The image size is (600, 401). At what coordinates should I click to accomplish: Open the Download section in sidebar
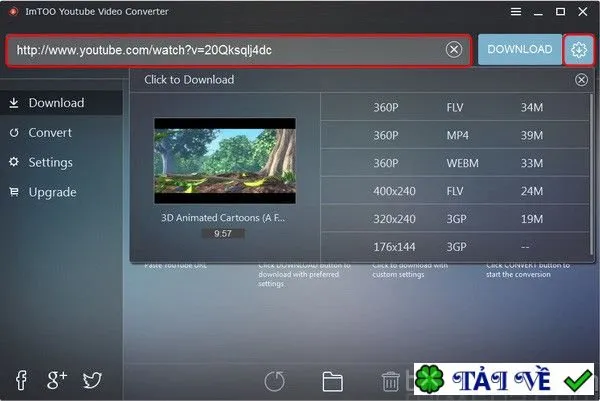pos(61,103)
